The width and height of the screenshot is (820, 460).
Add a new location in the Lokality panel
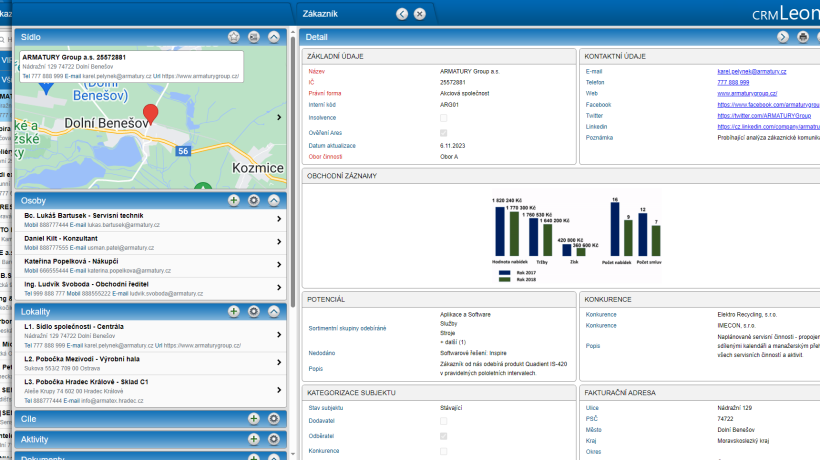[x=234, y=312]
